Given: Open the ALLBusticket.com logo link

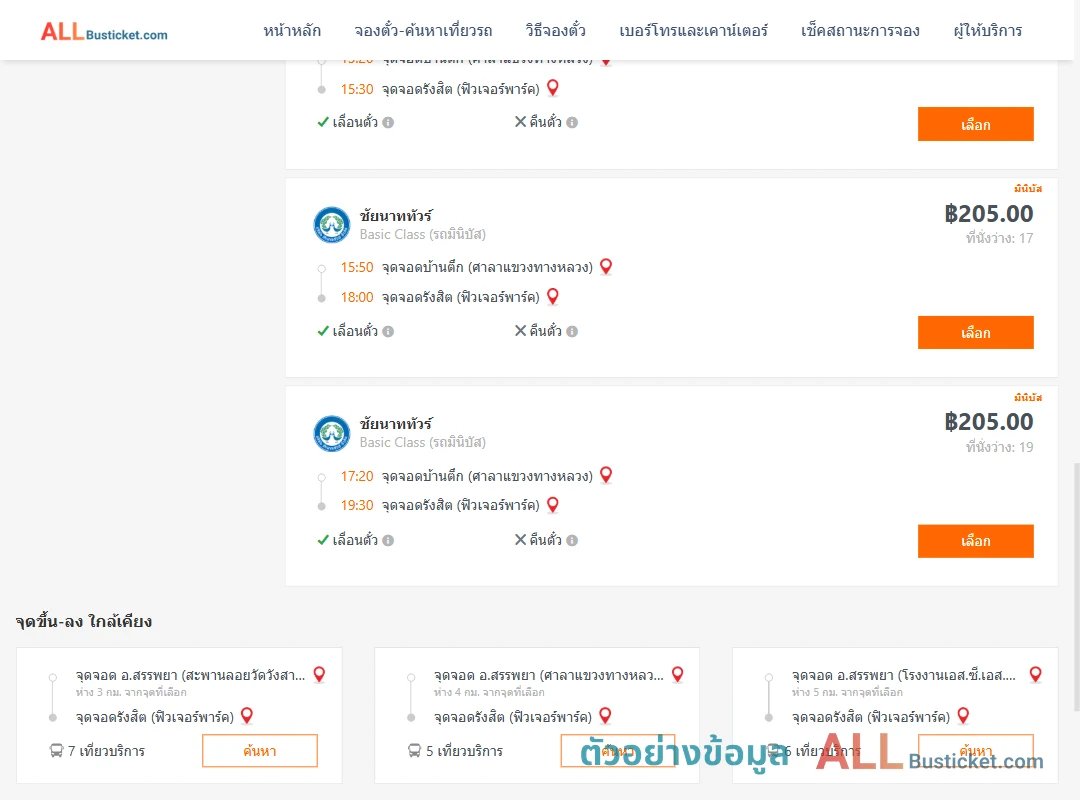Looking at the screenshot, I should point(104,32).
